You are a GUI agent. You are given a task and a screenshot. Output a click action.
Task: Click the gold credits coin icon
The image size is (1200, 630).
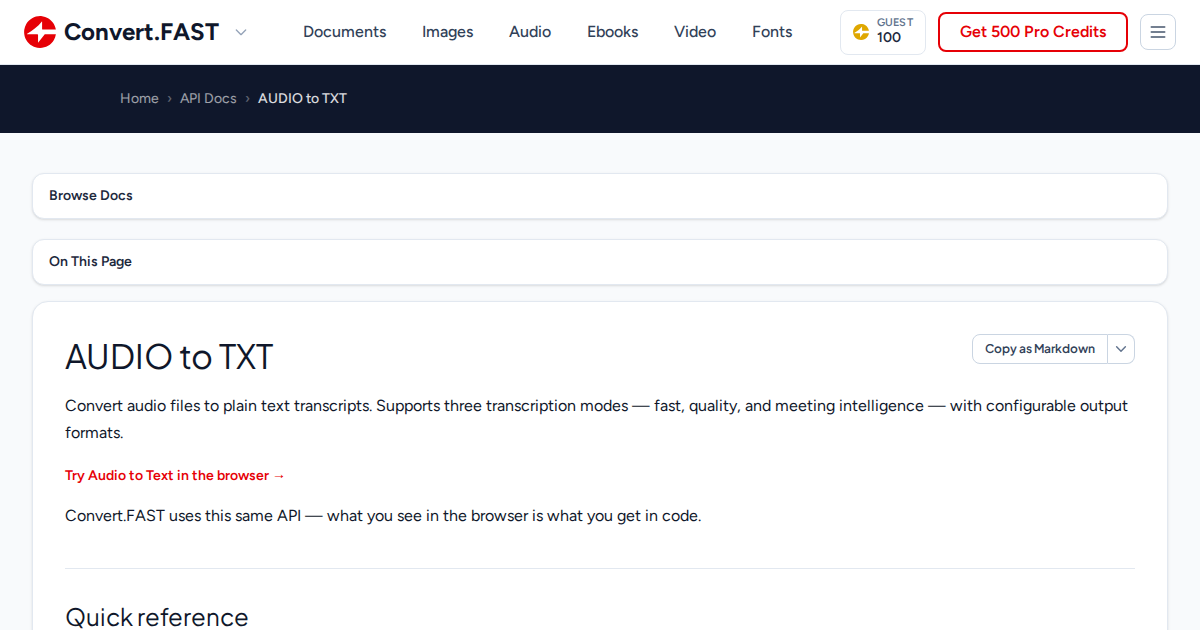[x=861, y=32]
